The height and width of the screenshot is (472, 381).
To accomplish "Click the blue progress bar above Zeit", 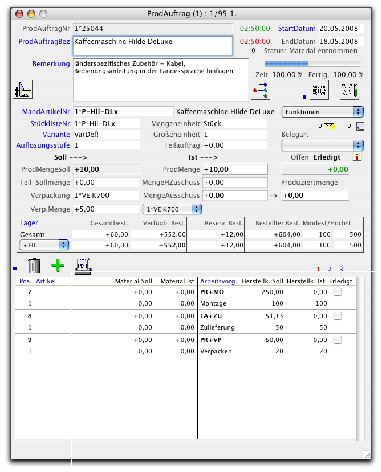I will (313, 63).
